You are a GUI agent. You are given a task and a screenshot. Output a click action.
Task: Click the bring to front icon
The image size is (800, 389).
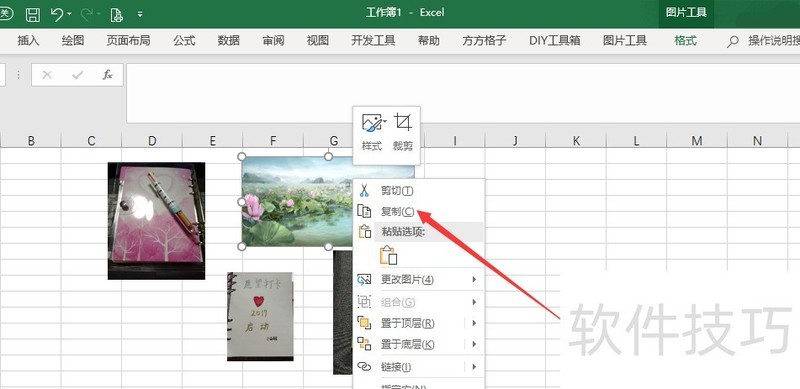[x=364, y=323]
